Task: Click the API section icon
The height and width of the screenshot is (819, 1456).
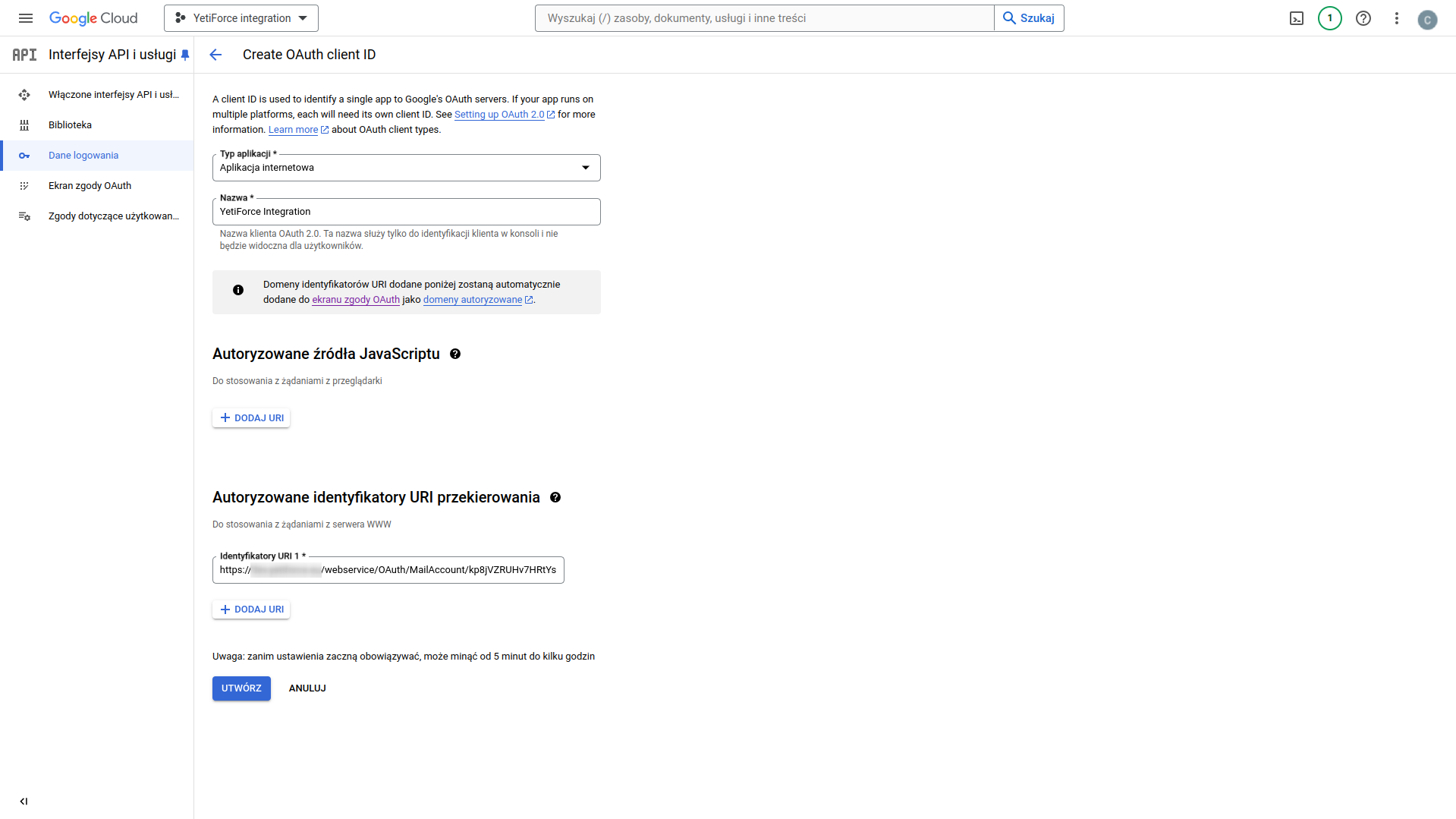Action: coord(24,55)
